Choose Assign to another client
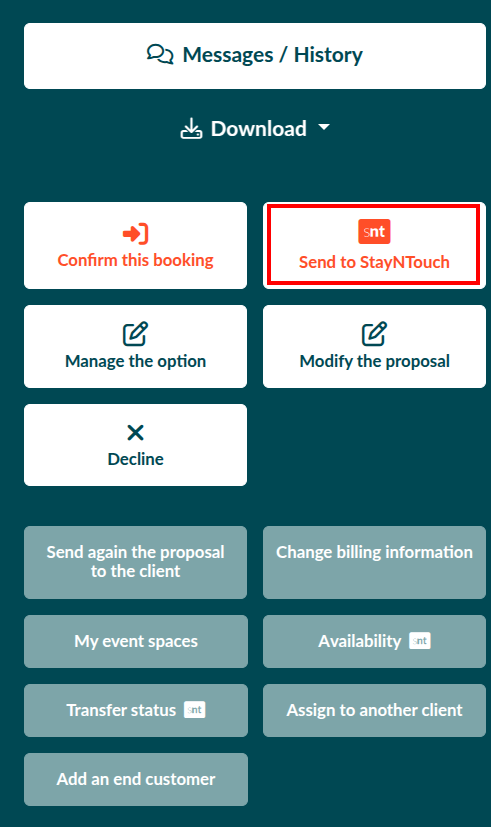 point(374,710)
